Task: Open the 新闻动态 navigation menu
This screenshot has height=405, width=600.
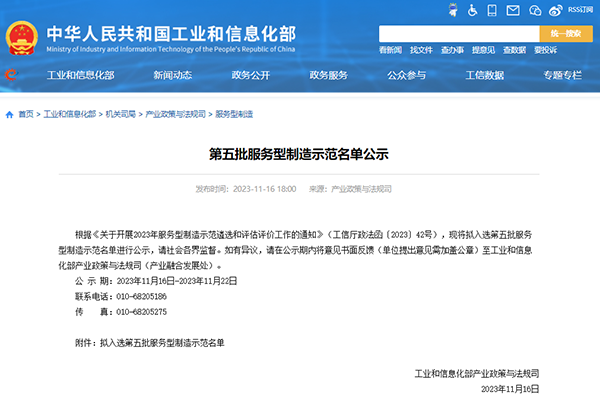Action: pyautogui.click(x=173, y=75)
